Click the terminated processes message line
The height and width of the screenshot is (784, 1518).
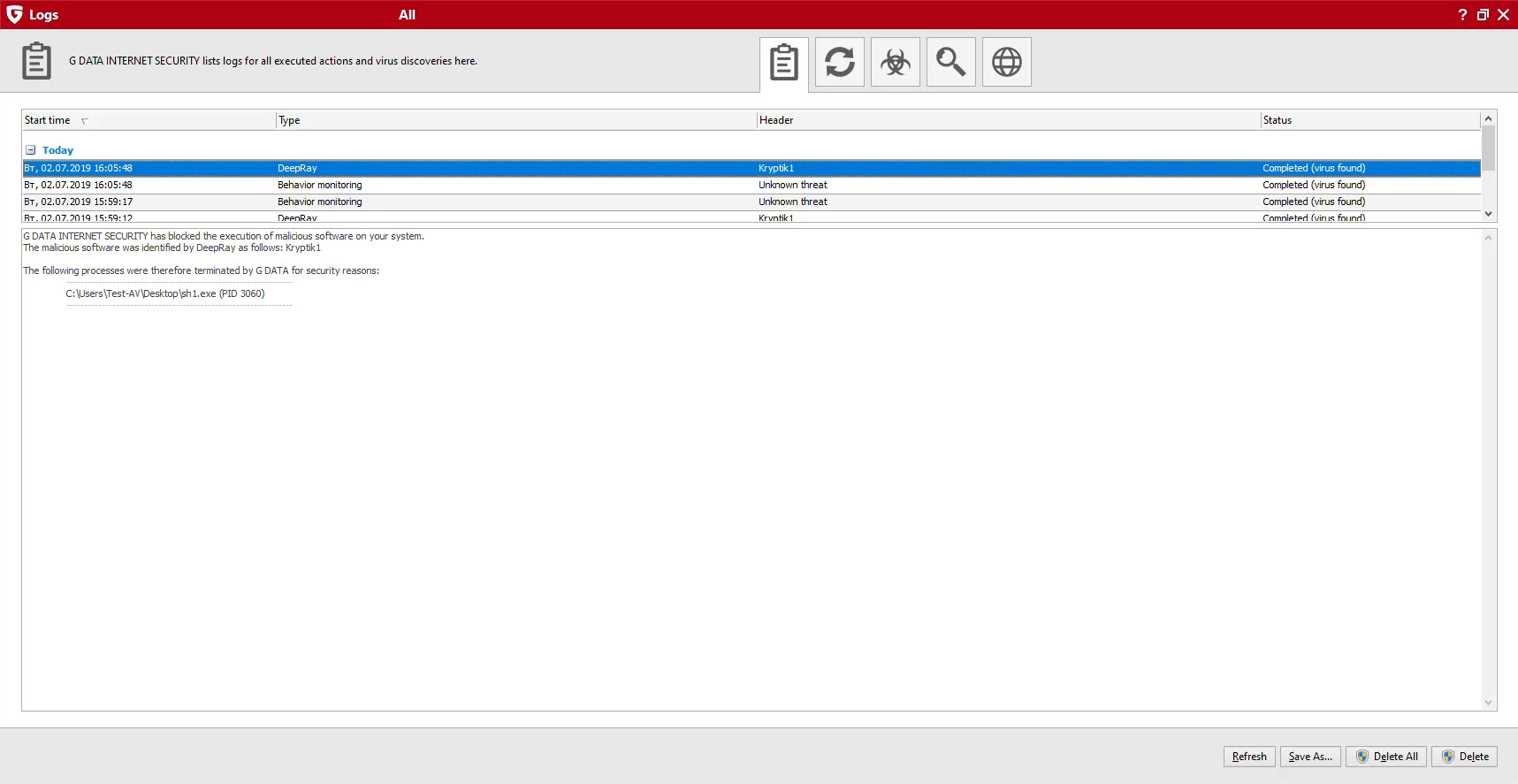coord(201,270)
